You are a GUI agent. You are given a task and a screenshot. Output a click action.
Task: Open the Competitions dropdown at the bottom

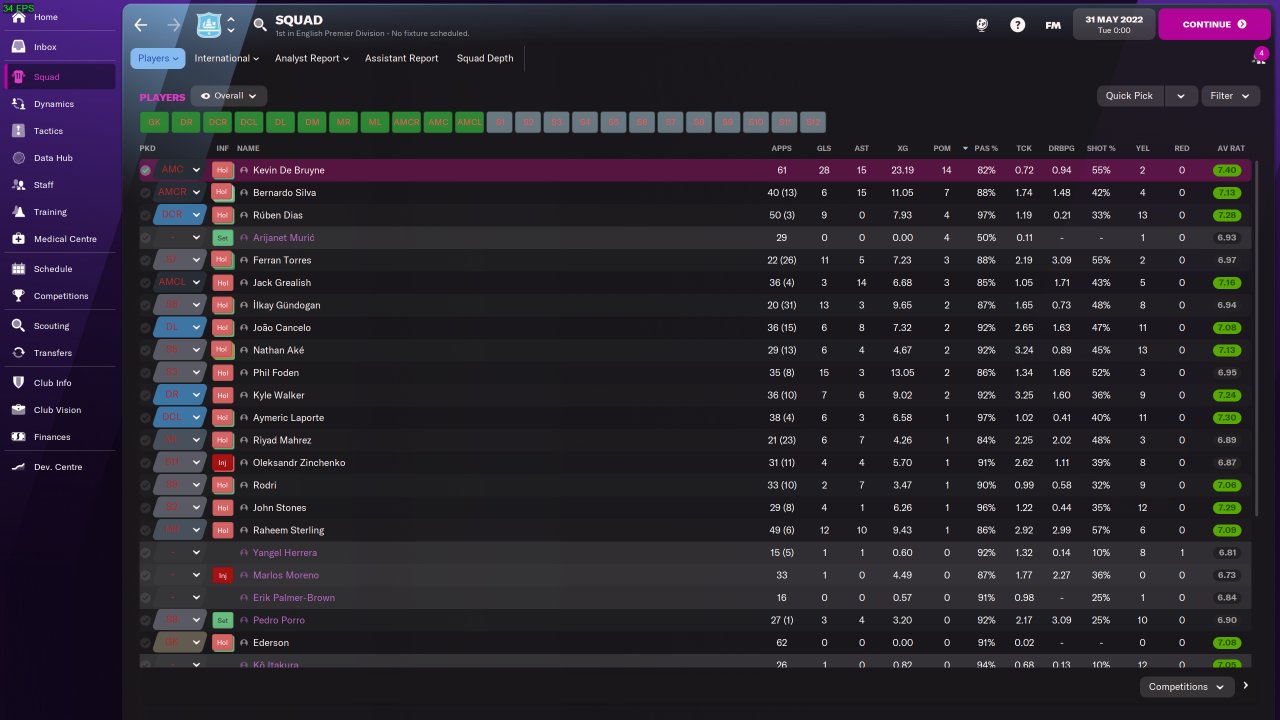[1186, 687]
